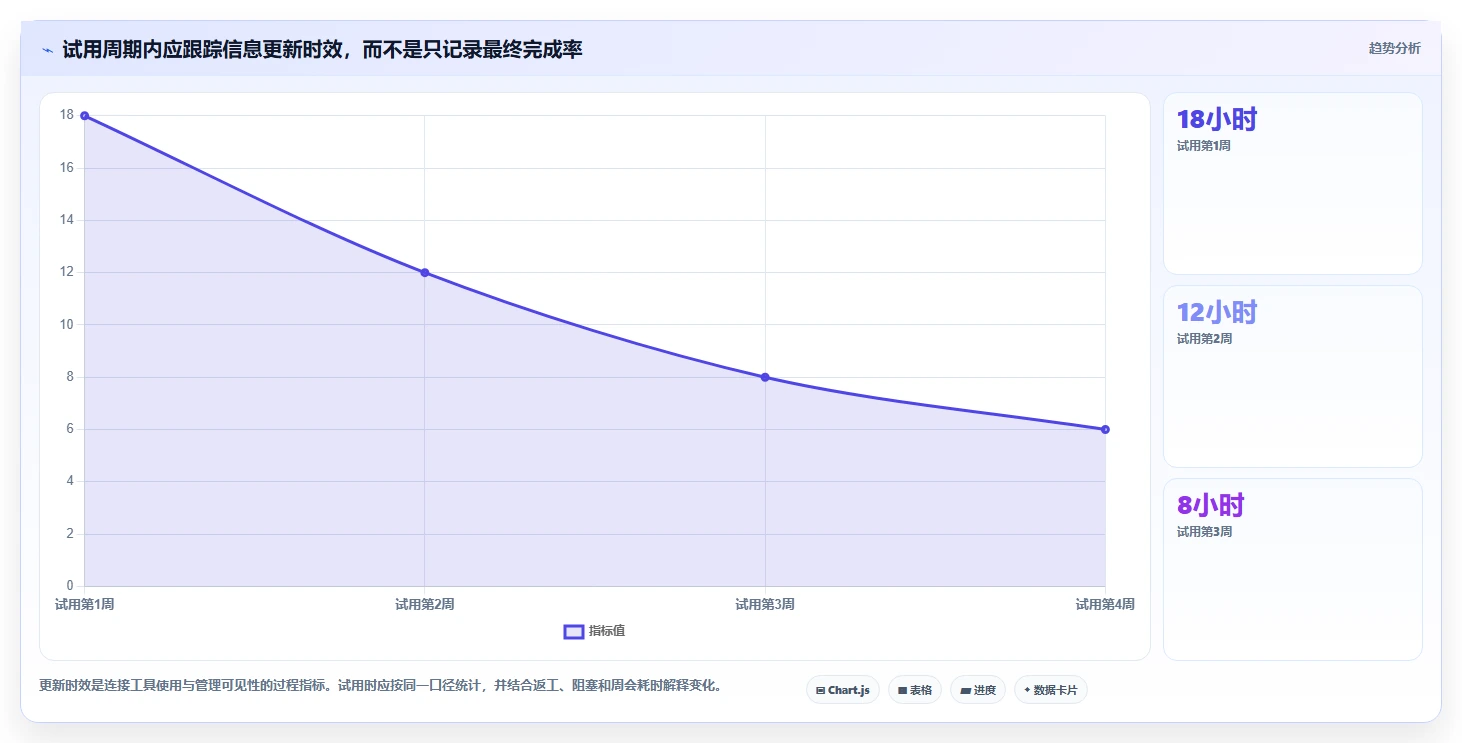Viewport: 1462px width, 743px height.
Task: Select the 进度 tag
Action: (x=978, y=690)
